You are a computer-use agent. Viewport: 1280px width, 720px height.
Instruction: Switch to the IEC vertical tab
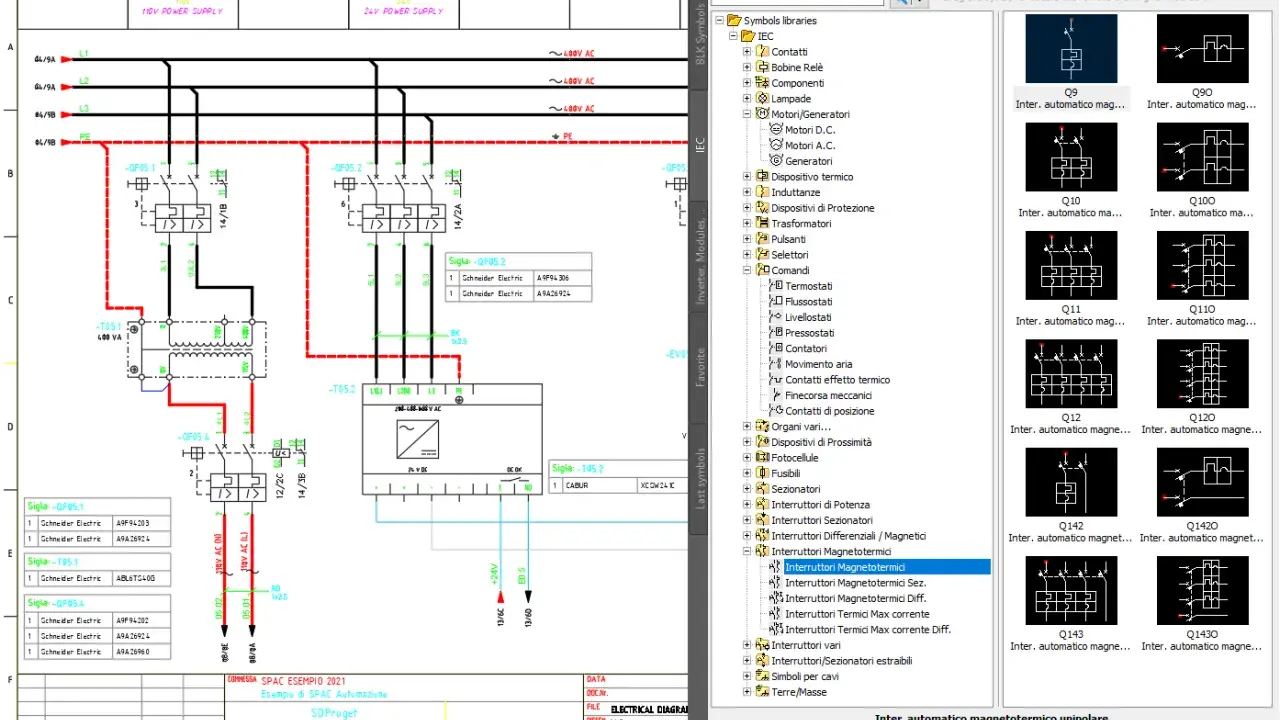click(700, 145)
